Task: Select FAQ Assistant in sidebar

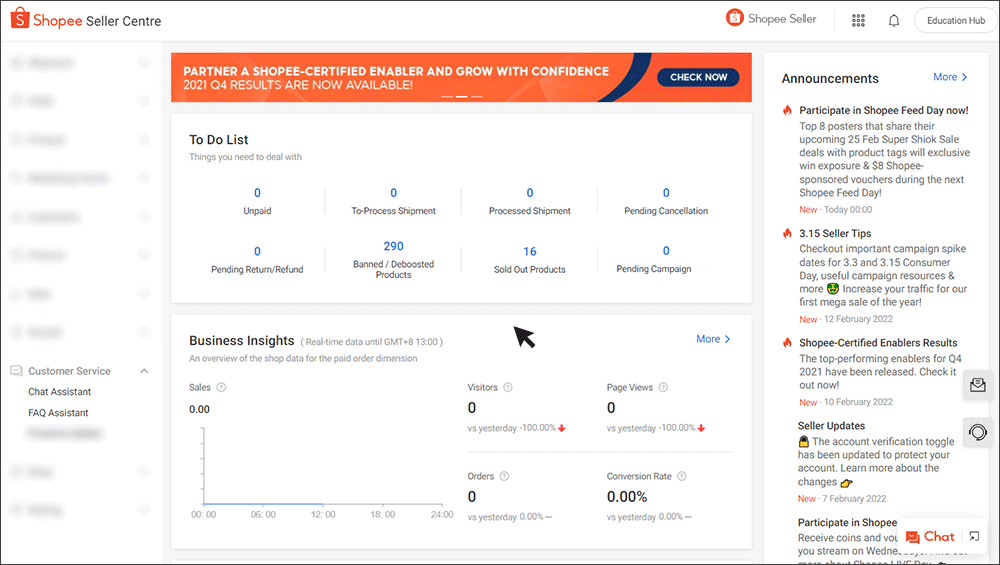Action: [58, 413]
